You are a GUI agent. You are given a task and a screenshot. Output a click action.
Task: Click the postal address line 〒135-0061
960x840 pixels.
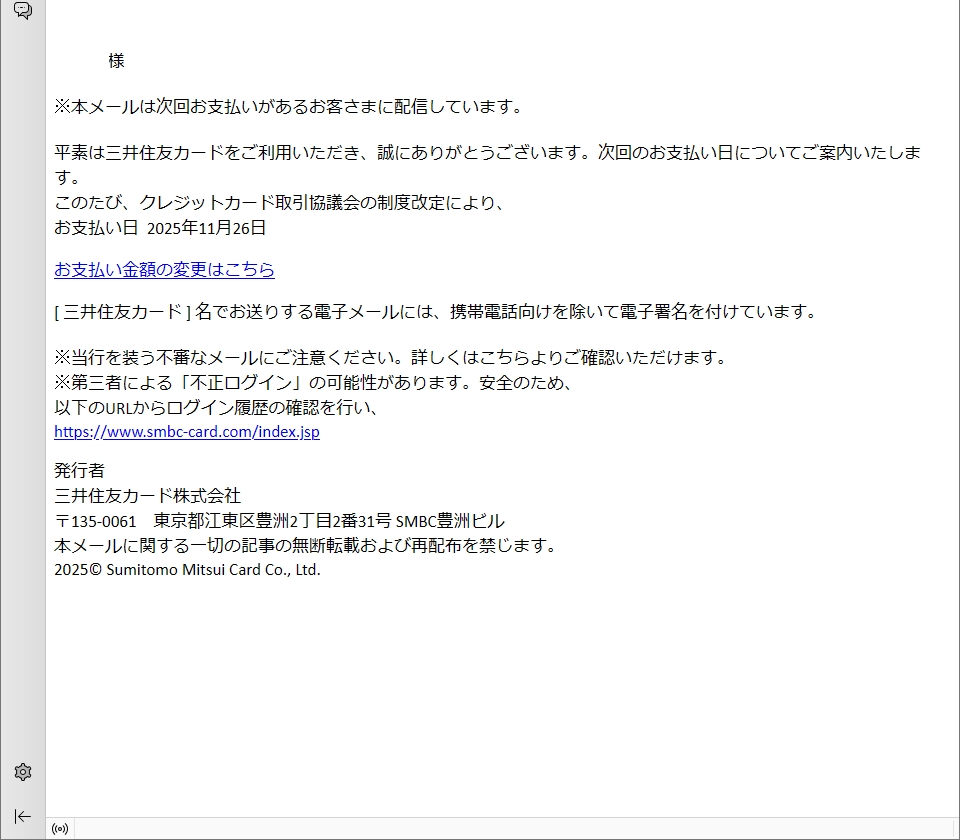click(x=279, y=521)
